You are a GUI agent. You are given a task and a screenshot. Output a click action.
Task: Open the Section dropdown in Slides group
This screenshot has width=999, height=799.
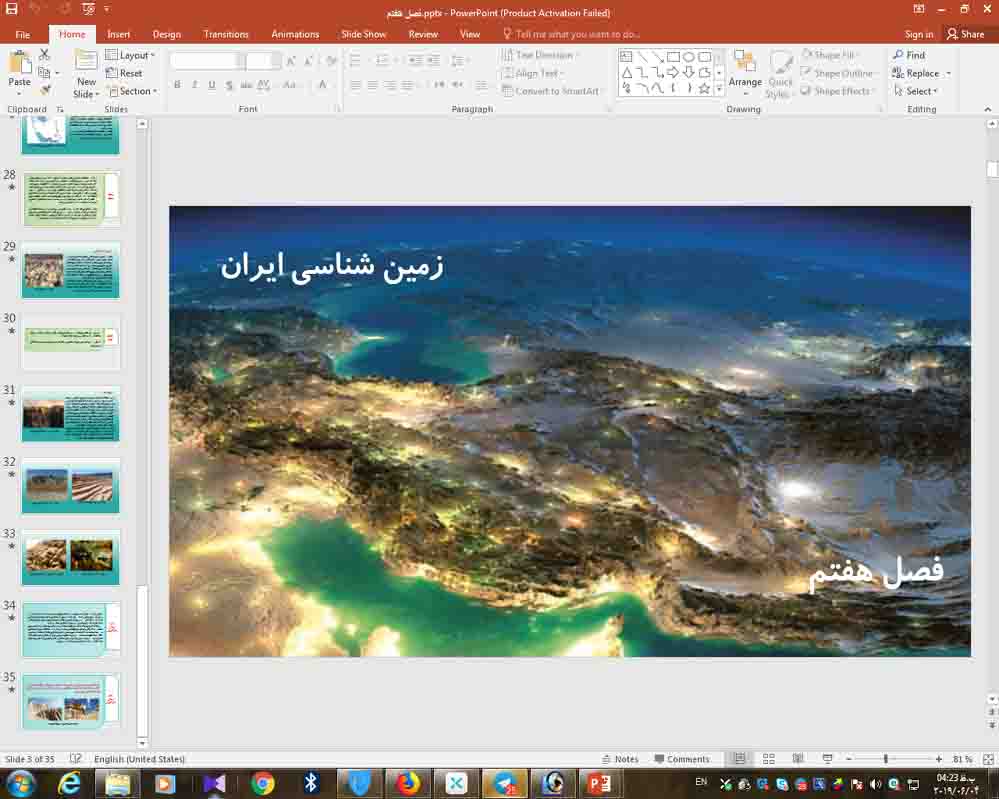point(133,91)
